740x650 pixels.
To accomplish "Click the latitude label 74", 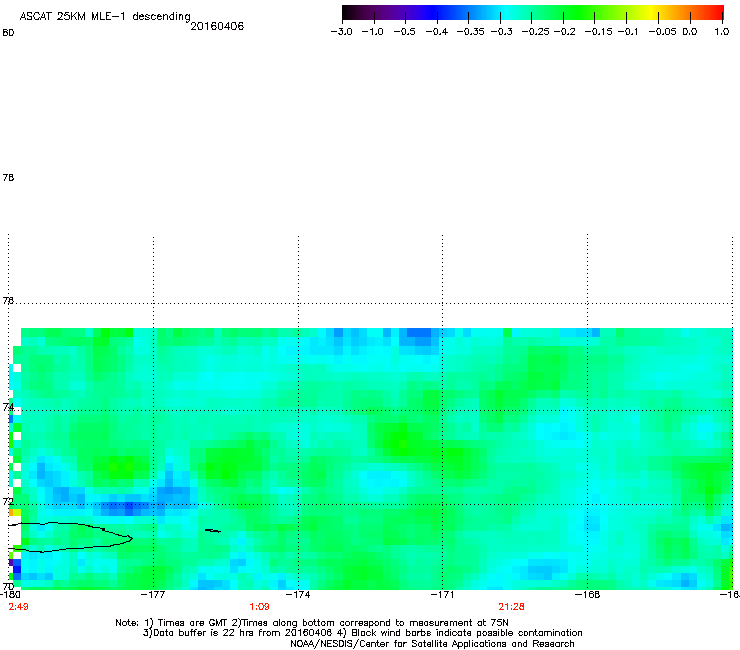I will (8, 407).
